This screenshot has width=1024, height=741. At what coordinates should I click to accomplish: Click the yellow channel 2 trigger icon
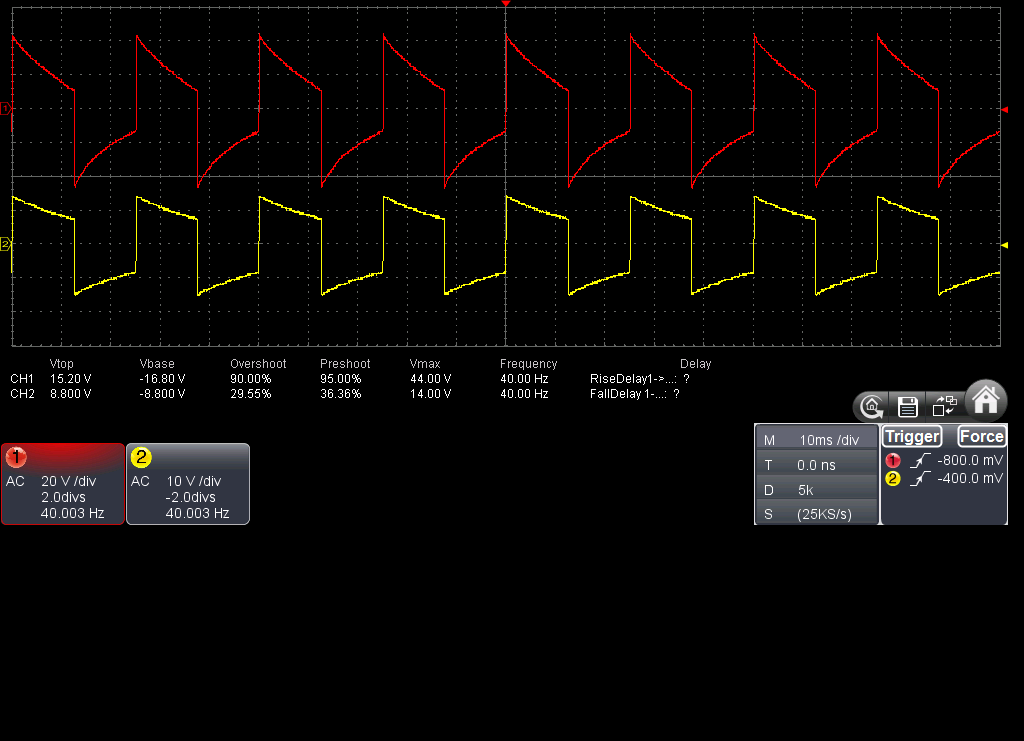click(x=893, y=479)
